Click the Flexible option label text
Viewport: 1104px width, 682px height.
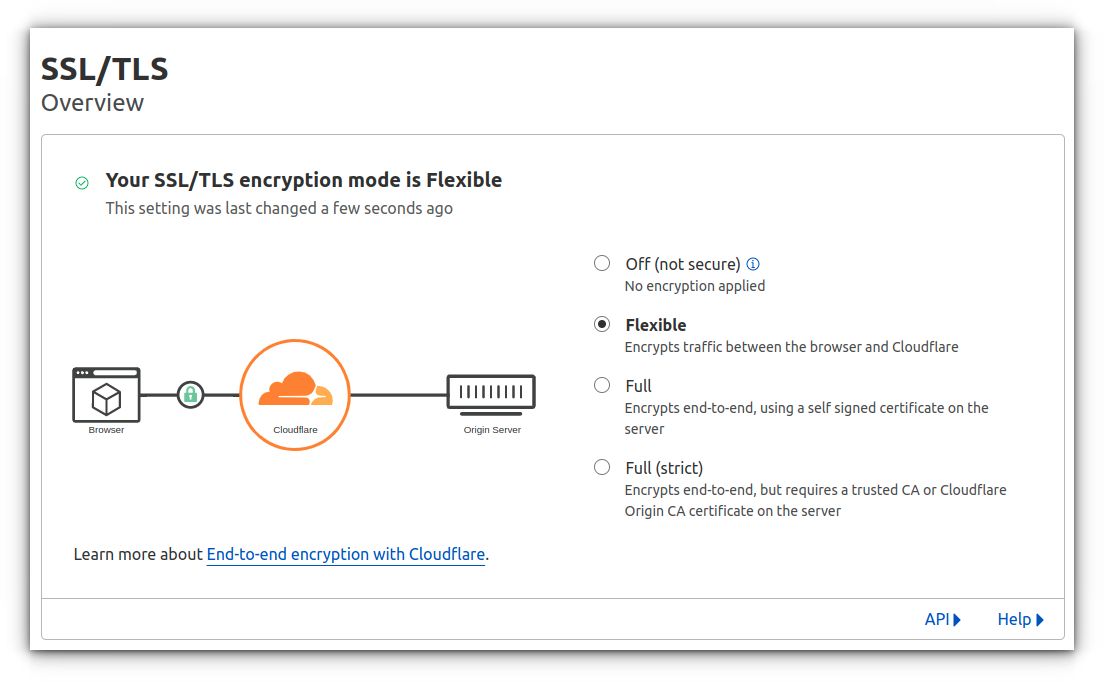pos(656,325)
